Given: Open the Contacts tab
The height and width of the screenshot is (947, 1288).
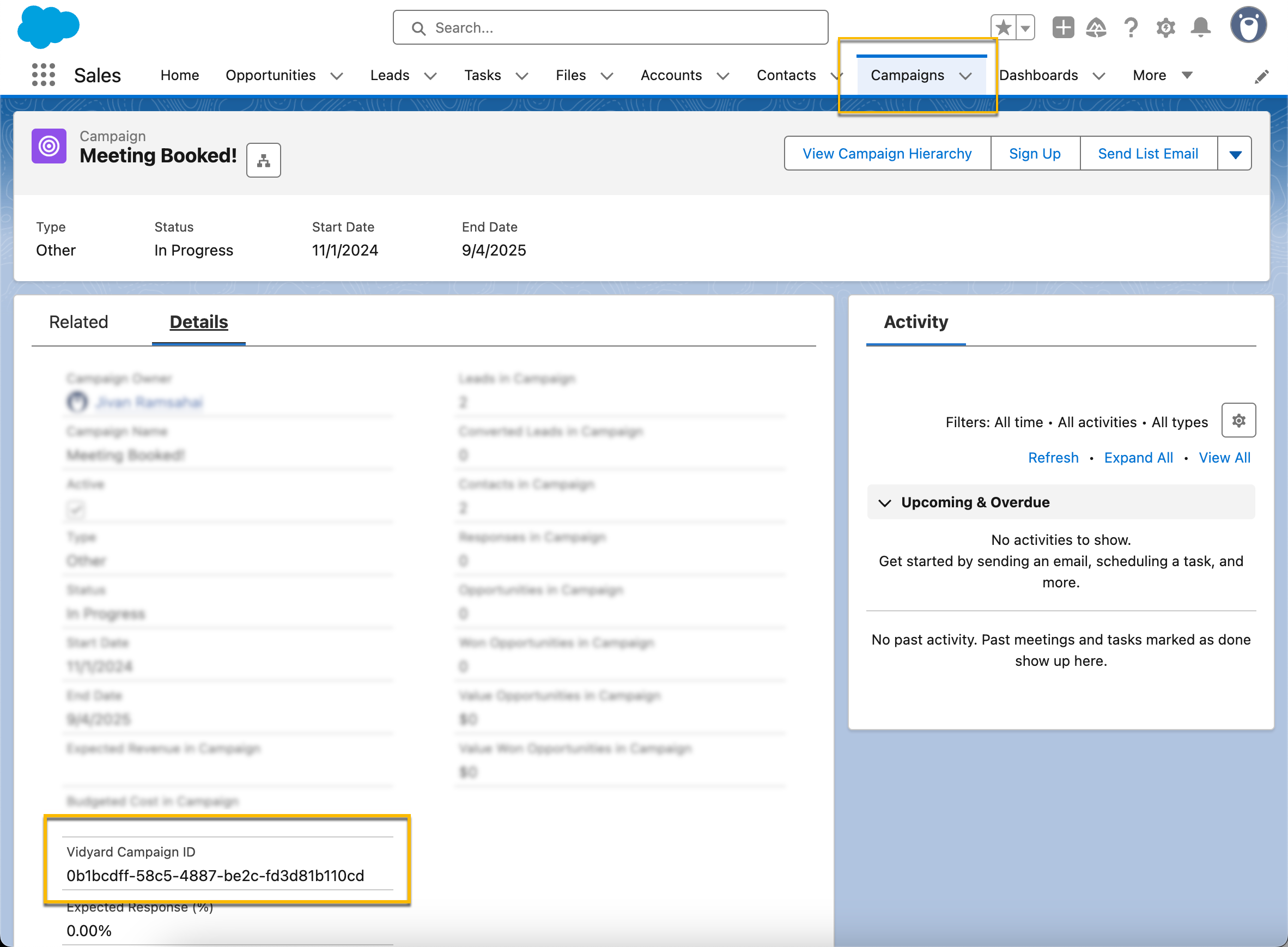Looking at the screenshot, I should 786,75.
